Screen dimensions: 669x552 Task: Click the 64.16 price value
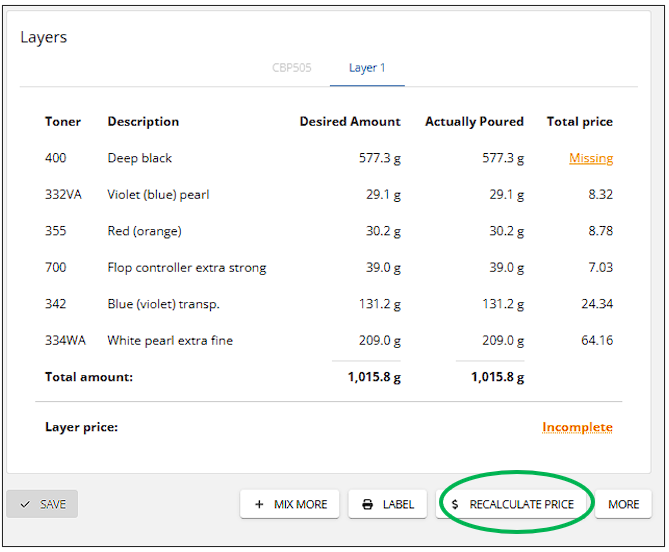[x=597, y=340]
